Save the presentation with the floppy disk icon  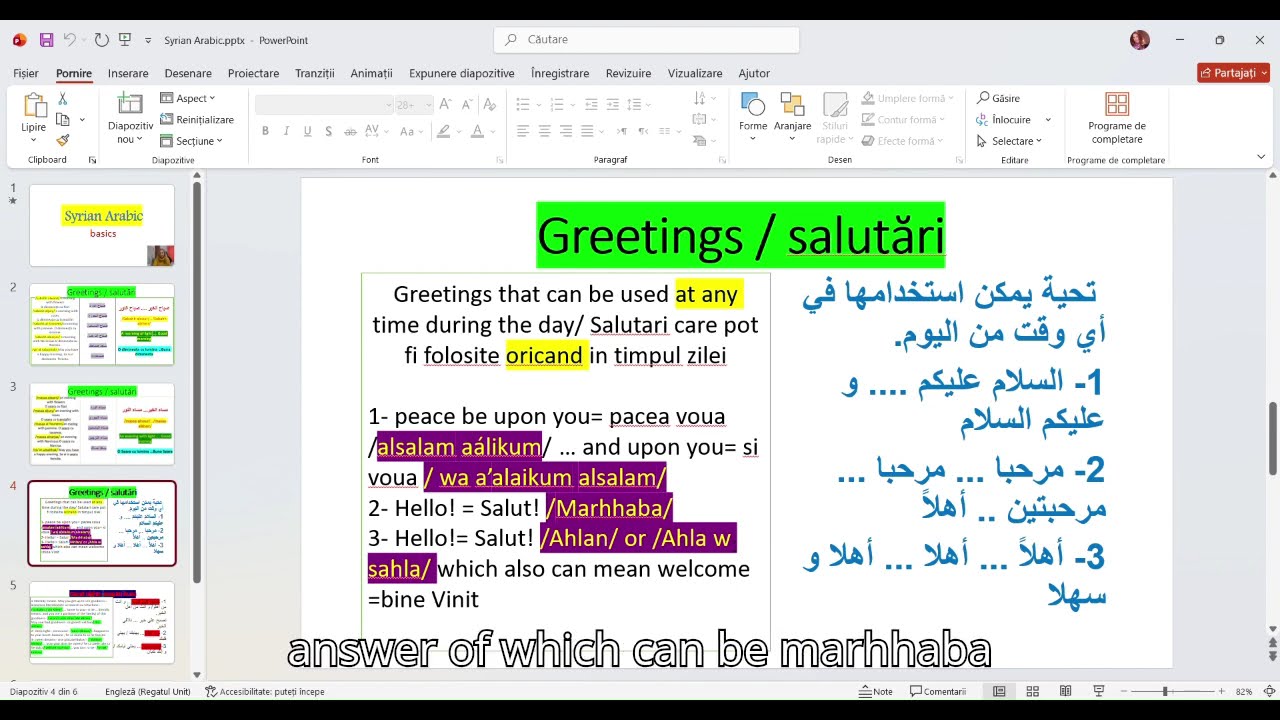46,40
